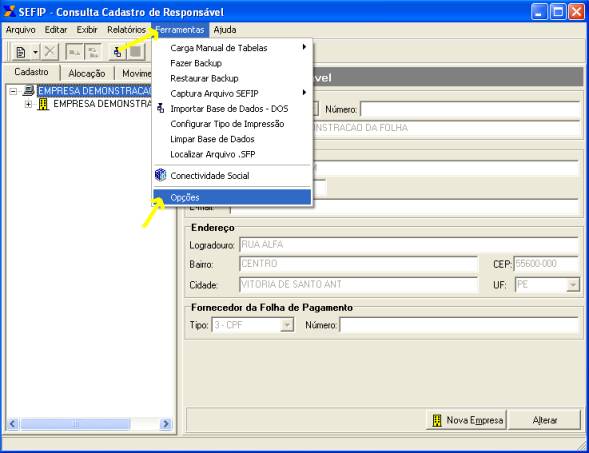Select Importar Base de Dados - DOS
The height and width of the screenshot is (453, 589).
click(232, 109)
